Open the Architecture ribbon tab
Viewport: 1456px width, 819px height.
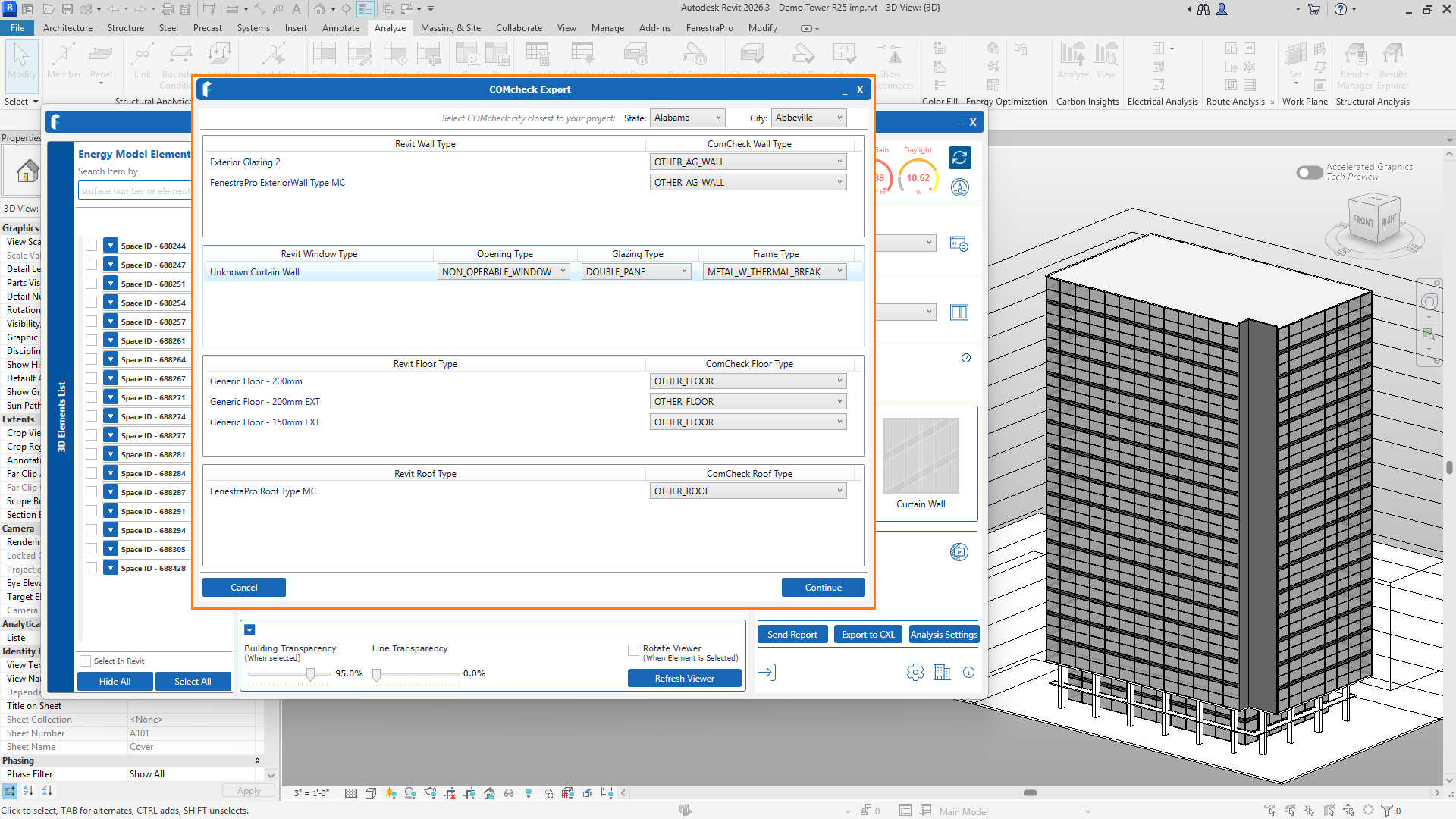tap(67, 28)
